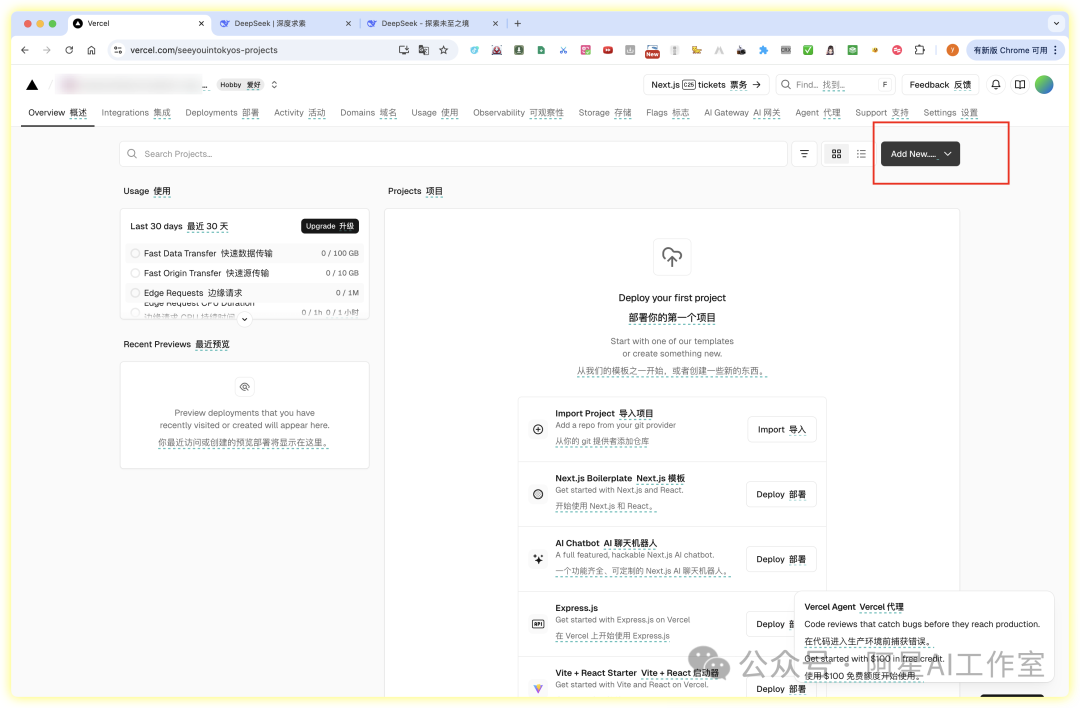Click the Import button
Screen dimensions: 1080x708
pyautogui.click(x=782, y=429)
